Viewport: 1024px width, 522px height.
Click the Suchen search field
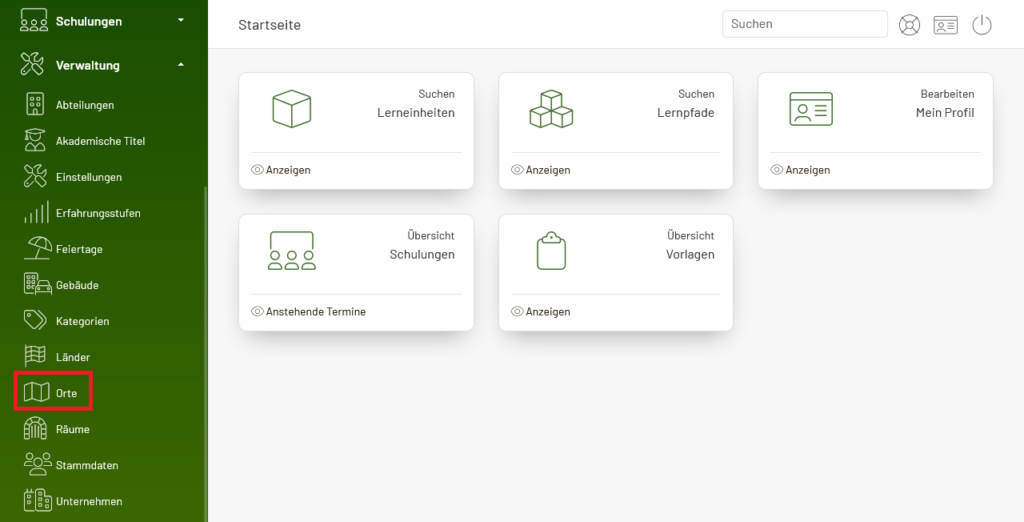click(805, 24)
